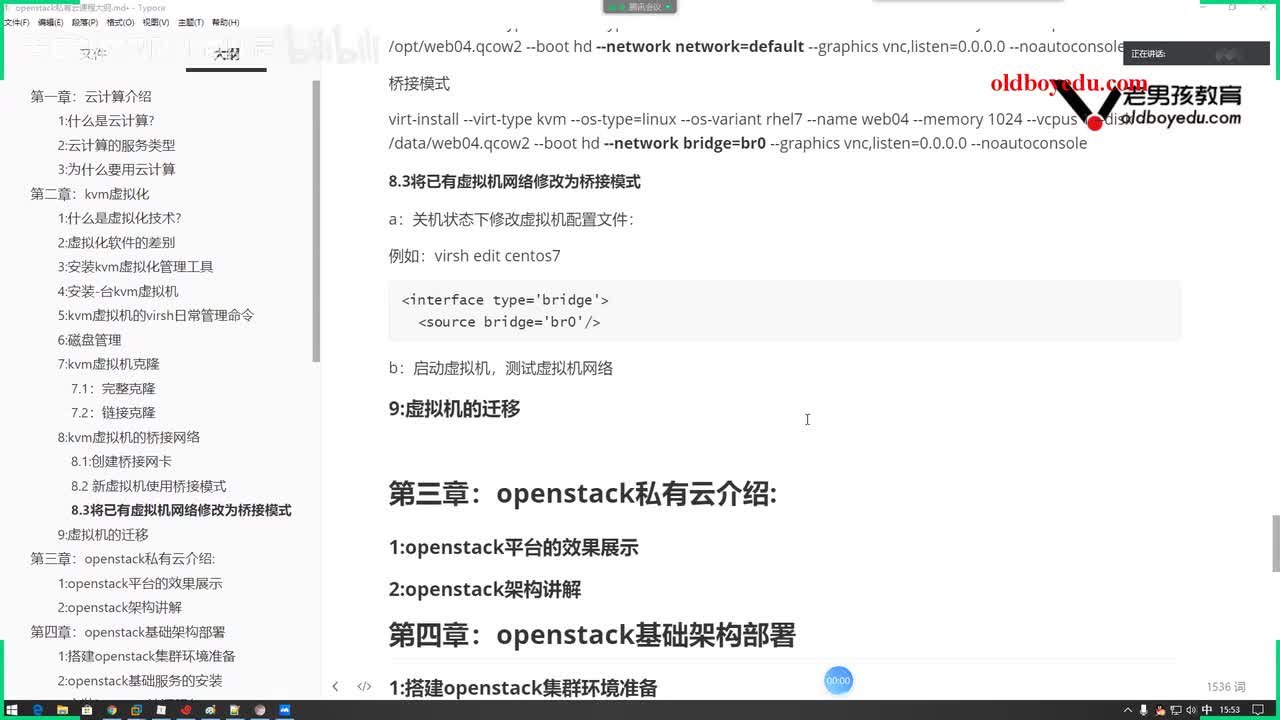Open volume control in system tray
This screenshot has width=1280, height=720.
[1191, 709]
